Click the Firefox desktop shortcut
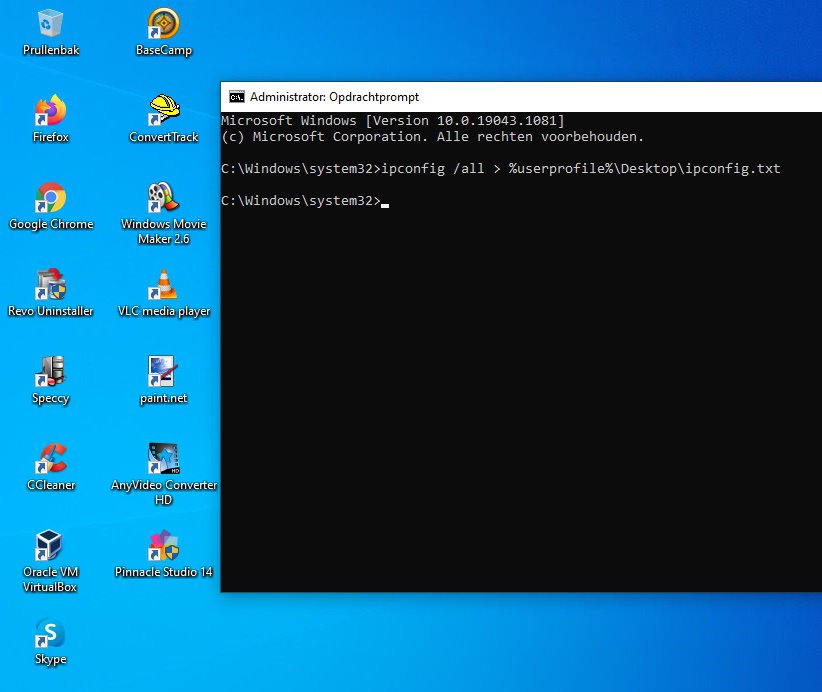 coord(50,111)
